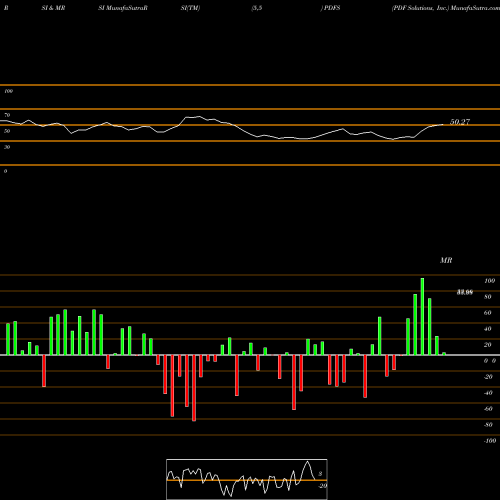Click the -29 label in the mini chart
This screenshot has width=500, height=500.
pyautogui.click(x=322, y=486)
